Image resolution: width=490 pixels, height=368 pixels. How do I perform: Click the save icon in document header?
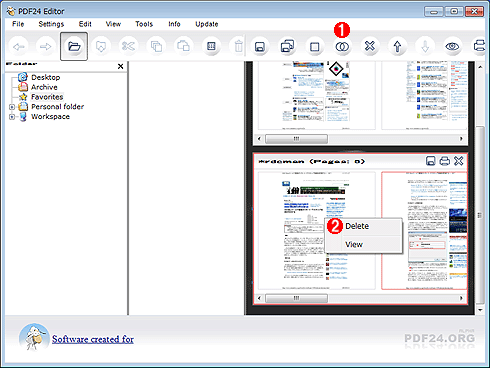pyautogui.click(x=430, y=161)
